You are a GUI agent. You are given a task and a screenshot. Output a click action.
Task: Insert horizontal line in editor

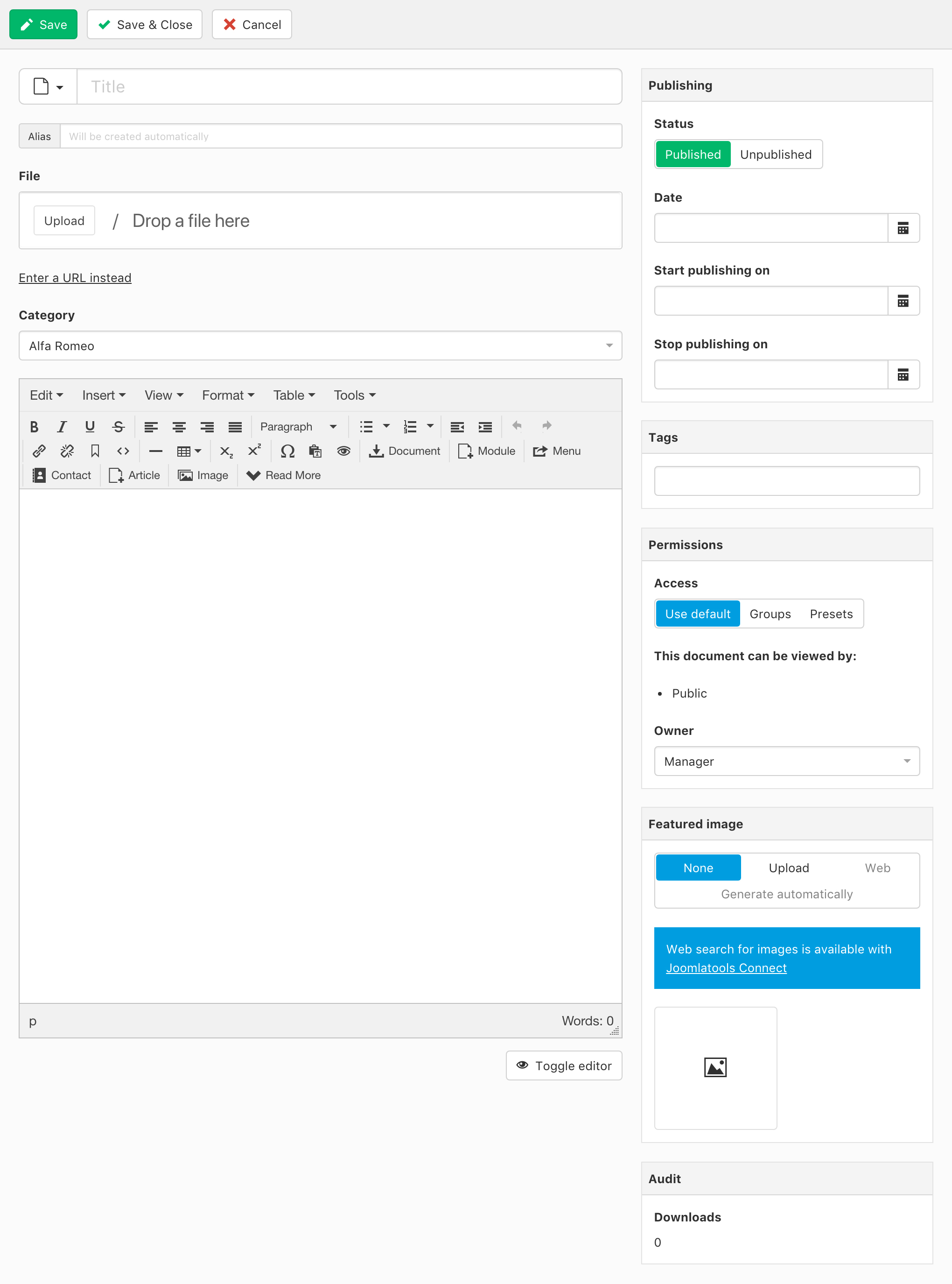[x=155, y=451]
